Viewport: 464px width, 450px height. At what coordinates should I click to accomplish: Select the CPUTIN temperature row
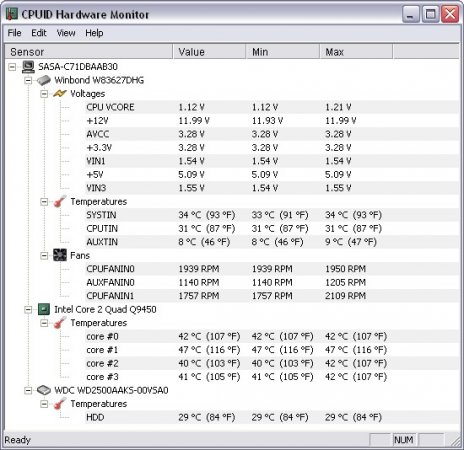pos(272,229)
